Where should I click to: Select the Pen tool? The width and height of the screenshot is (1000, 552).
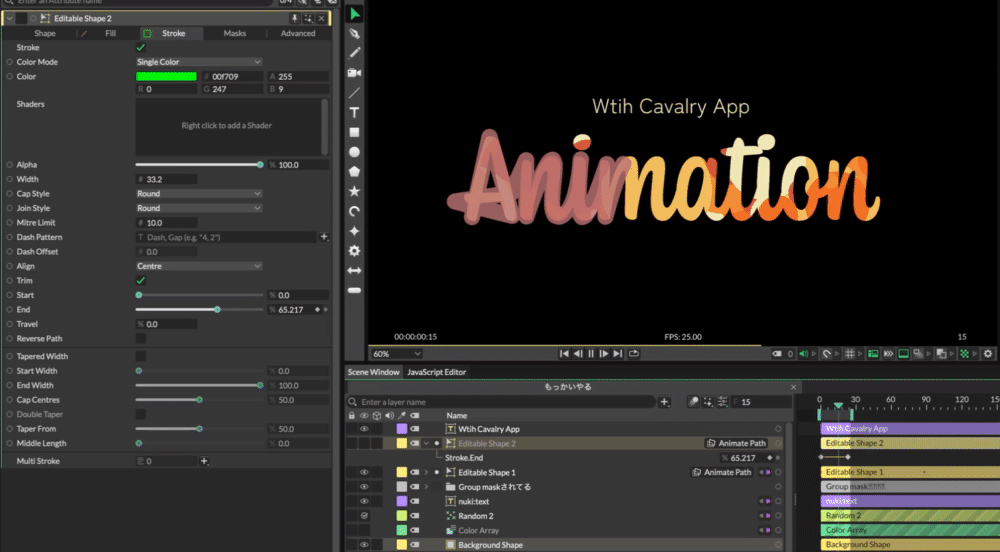click(x=355, y=33)
